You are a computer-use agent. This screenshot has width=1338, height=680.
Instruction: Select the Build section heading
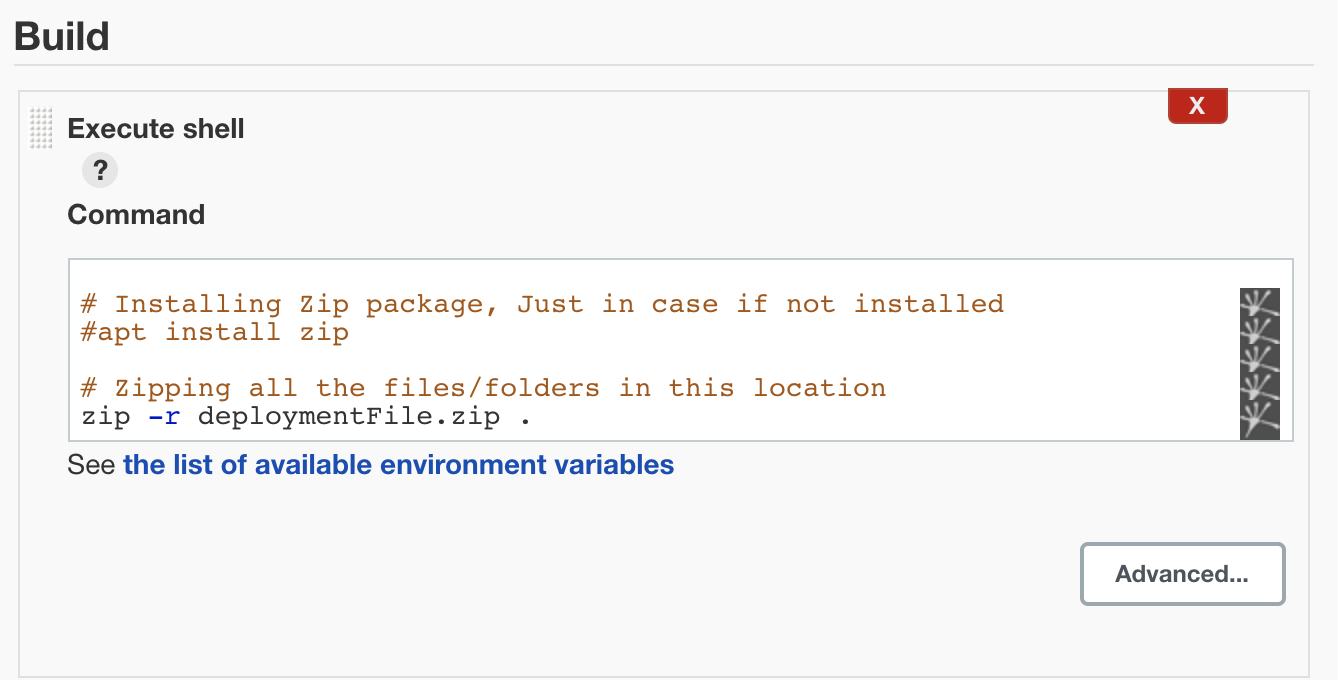click(62, 36)
